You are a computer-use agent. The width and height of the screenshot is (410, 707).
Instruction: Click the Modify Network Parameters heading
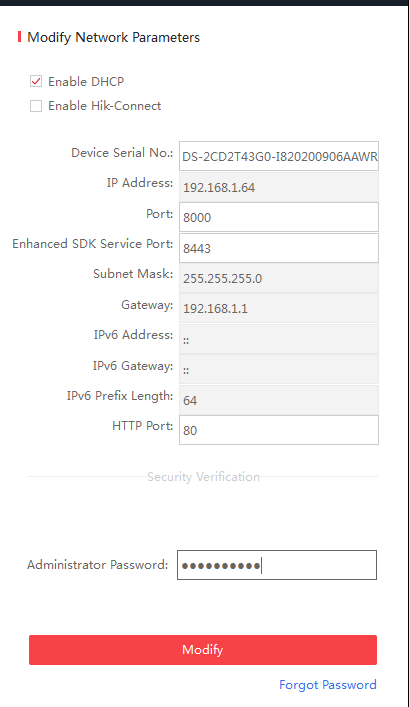coord(114,37)
